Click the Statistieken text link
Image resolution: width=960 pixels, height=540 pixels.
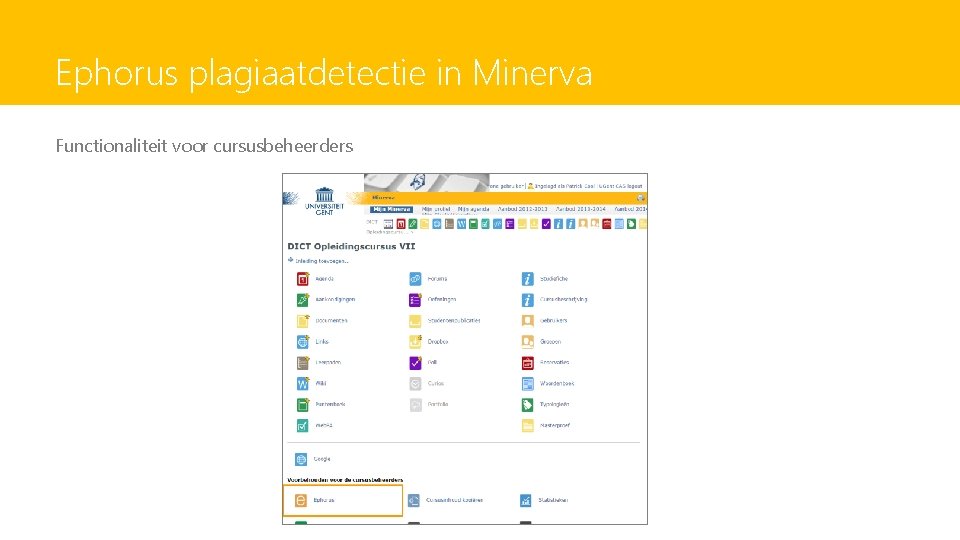click(553, 500)
